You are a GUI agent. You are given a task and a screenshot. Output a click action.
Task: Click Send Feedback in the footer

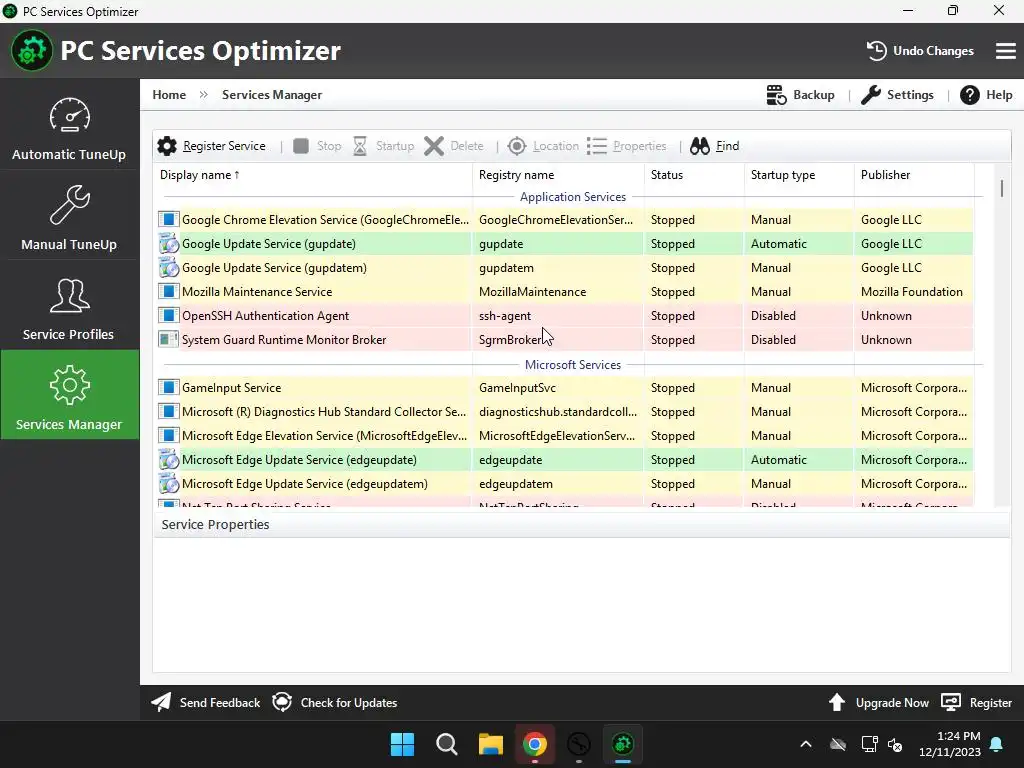tap(206, 703)
